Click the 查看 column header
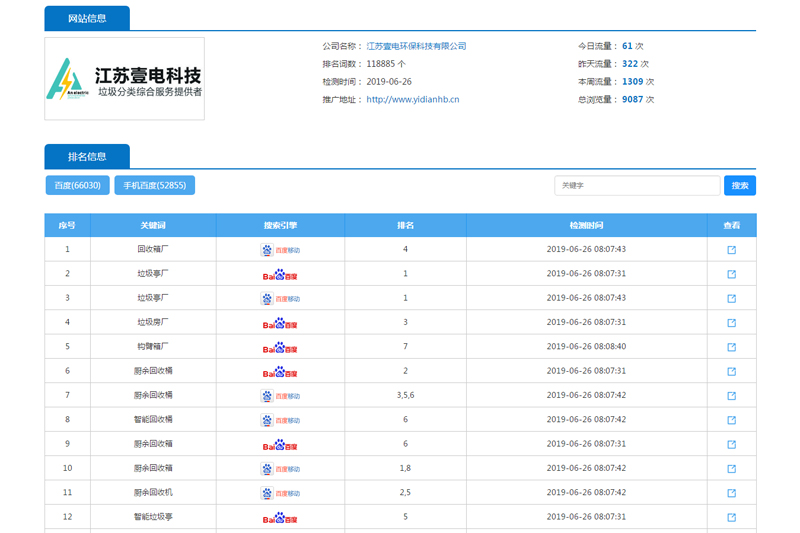Viewport: 800px width, 533px height. 732,225
